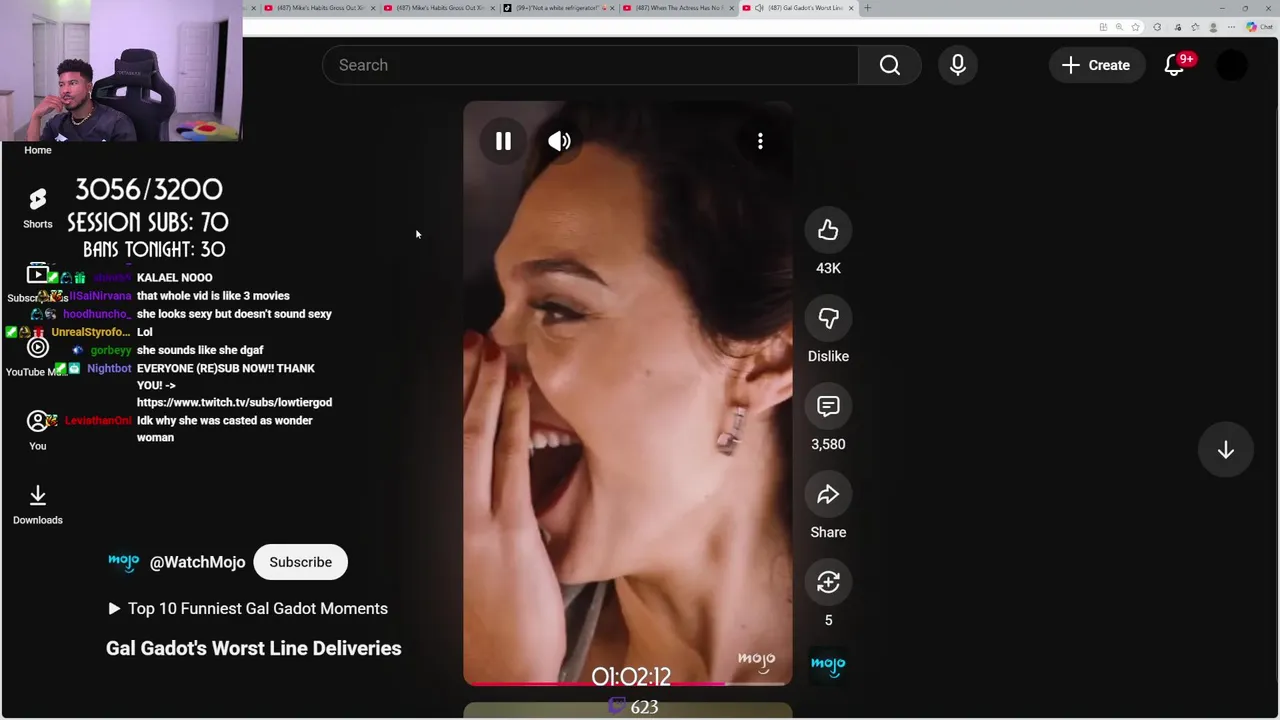The image size is (1280, 720).
Task: Open Downloads in the sidebar
Action: coord(37,504)
